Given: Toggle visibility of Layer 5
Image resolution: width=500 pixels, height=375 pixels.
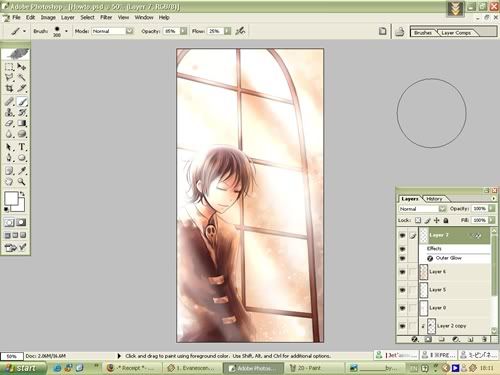Looking at the screenshot, I should coord(402,290).
